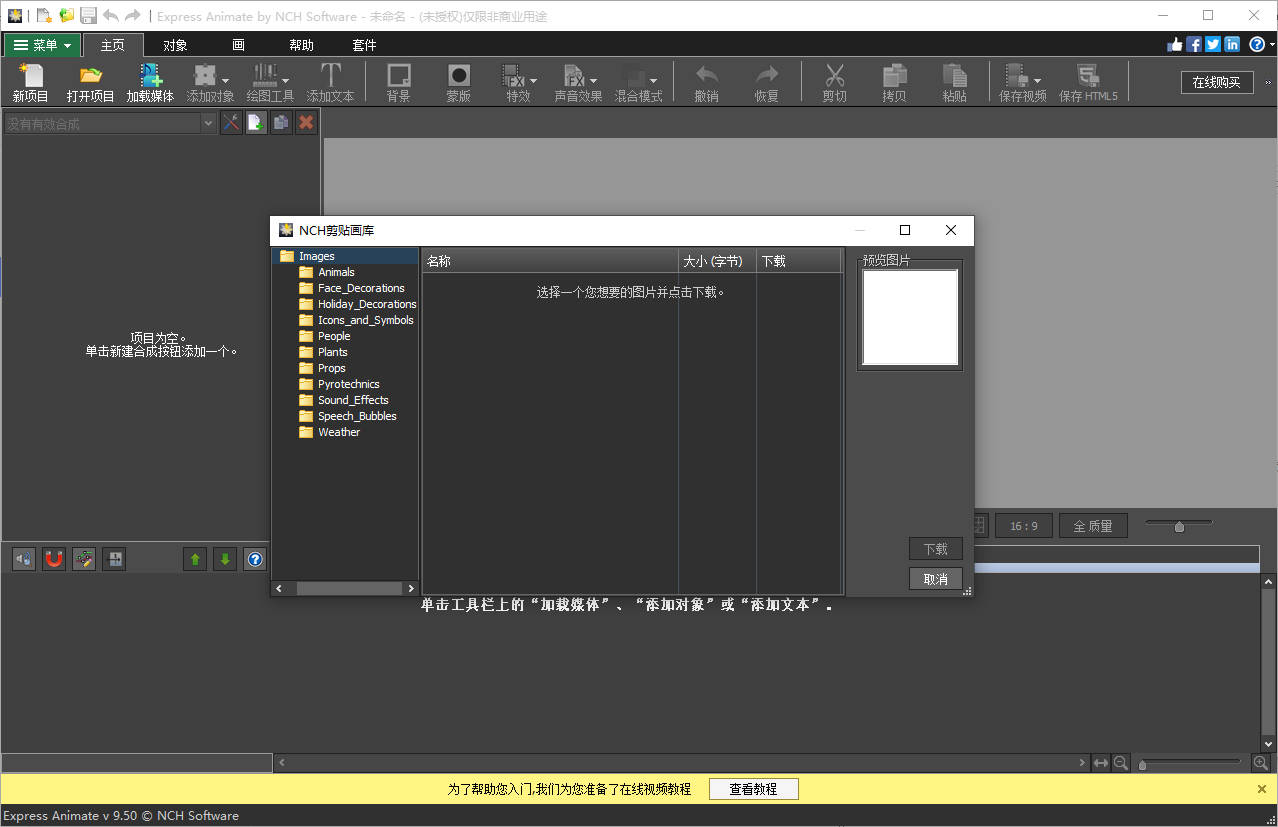Switch to the 套件 tab
Viewport: 1278px width, 827px height.
pos(364,45)
